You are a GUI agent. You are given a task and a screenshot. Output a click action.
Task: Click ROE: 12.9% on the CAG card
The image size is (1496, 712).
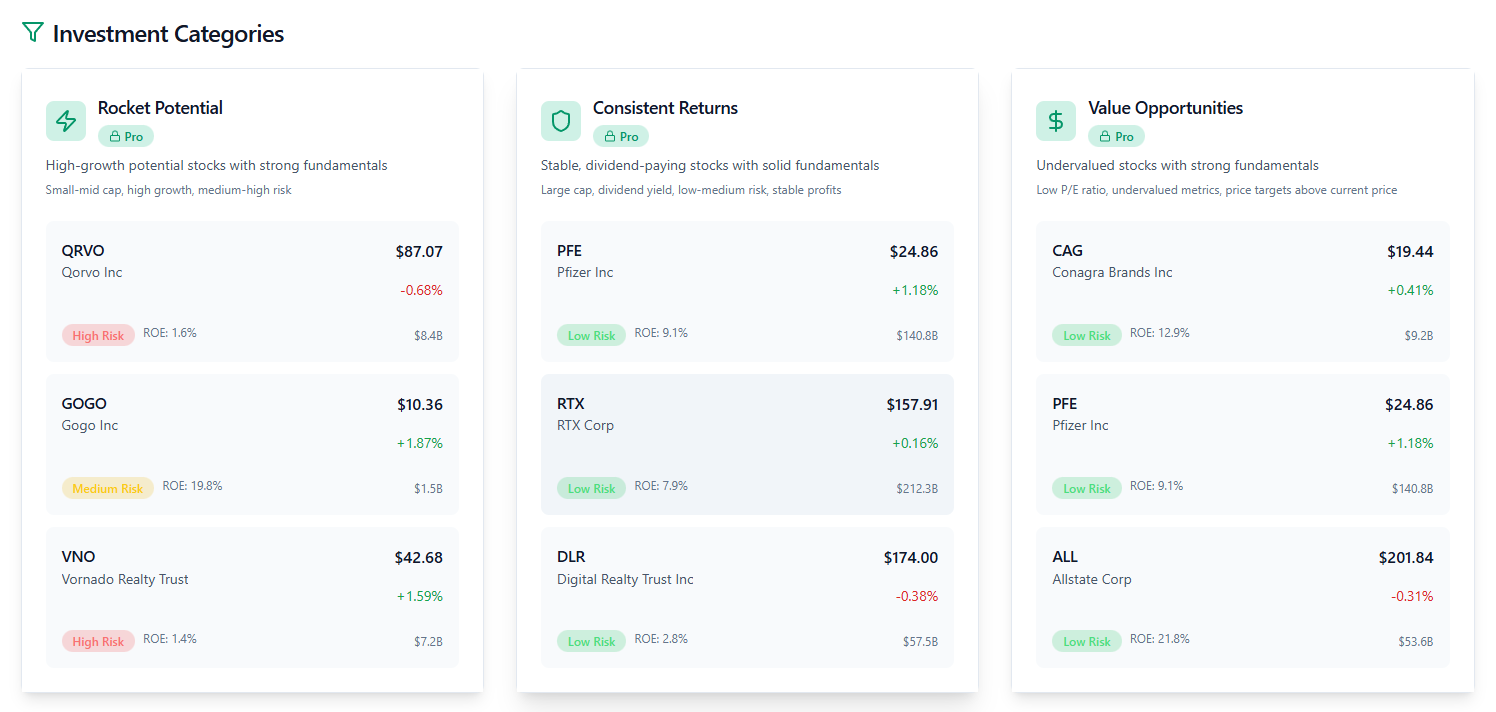point(1160,333)
